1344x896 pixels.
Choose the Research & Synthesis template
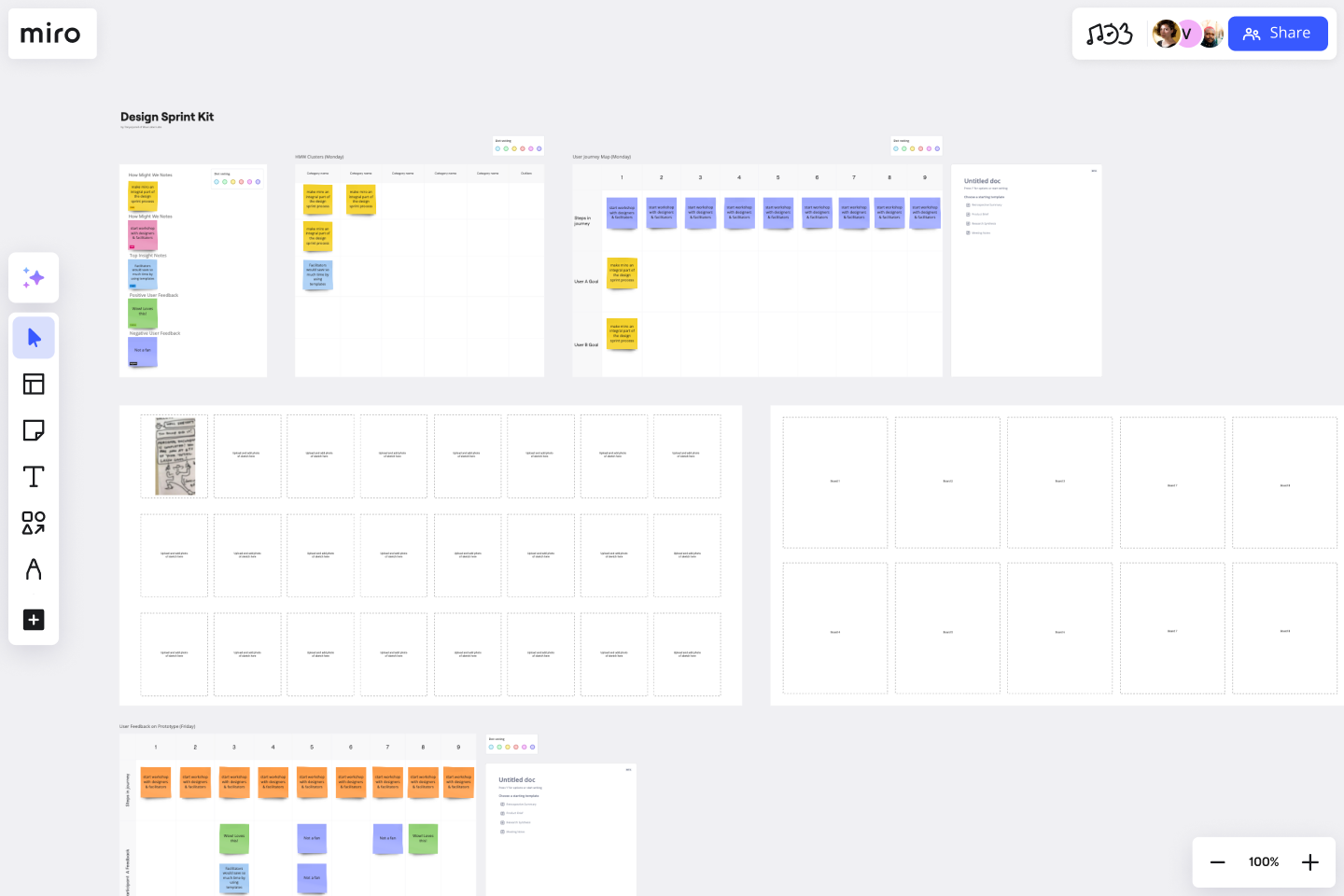point(984,224)
